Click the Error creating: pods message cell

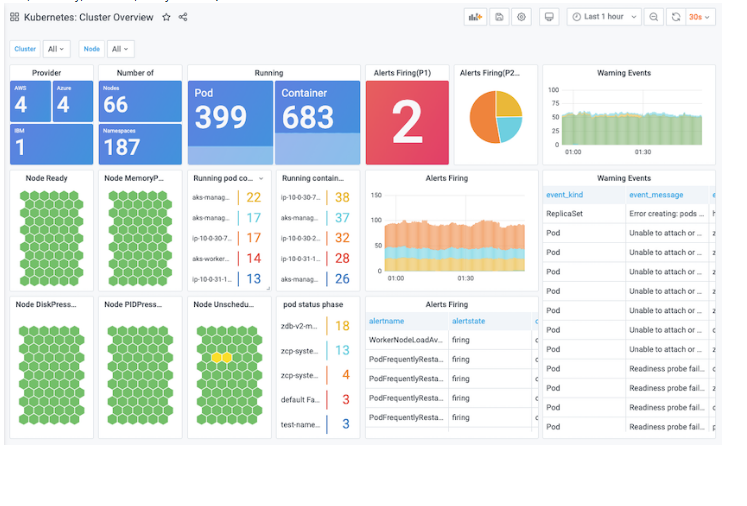667,214
